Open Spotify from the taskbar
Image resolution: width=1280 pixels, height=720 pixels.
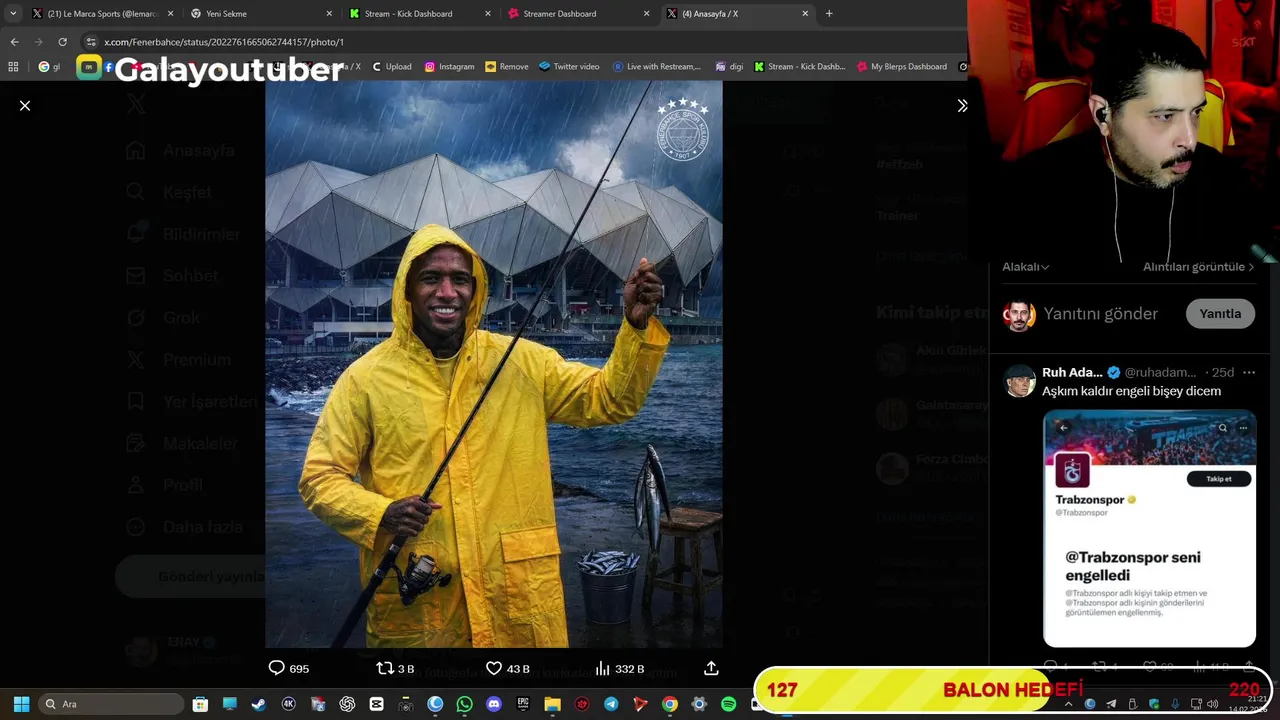point(728,704)
